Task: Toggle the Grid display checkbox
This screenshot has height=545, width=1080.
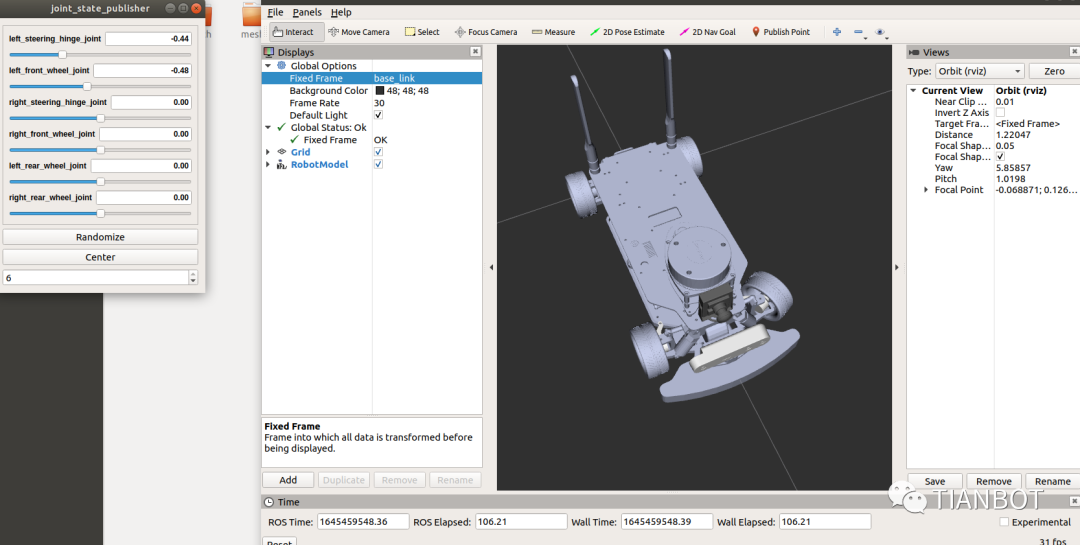Action: (378, 152)
